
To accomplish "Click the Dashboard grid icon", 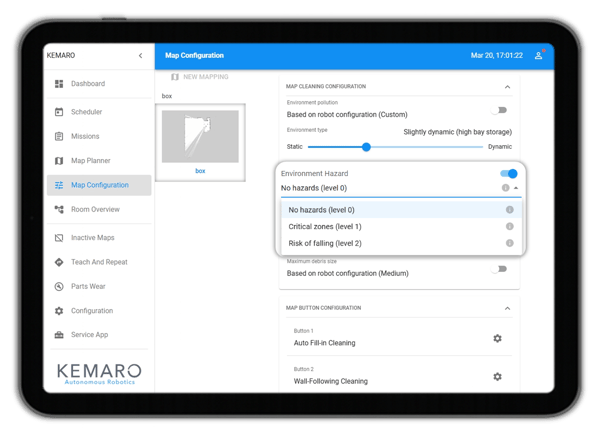I will click(x=59, y=83).
